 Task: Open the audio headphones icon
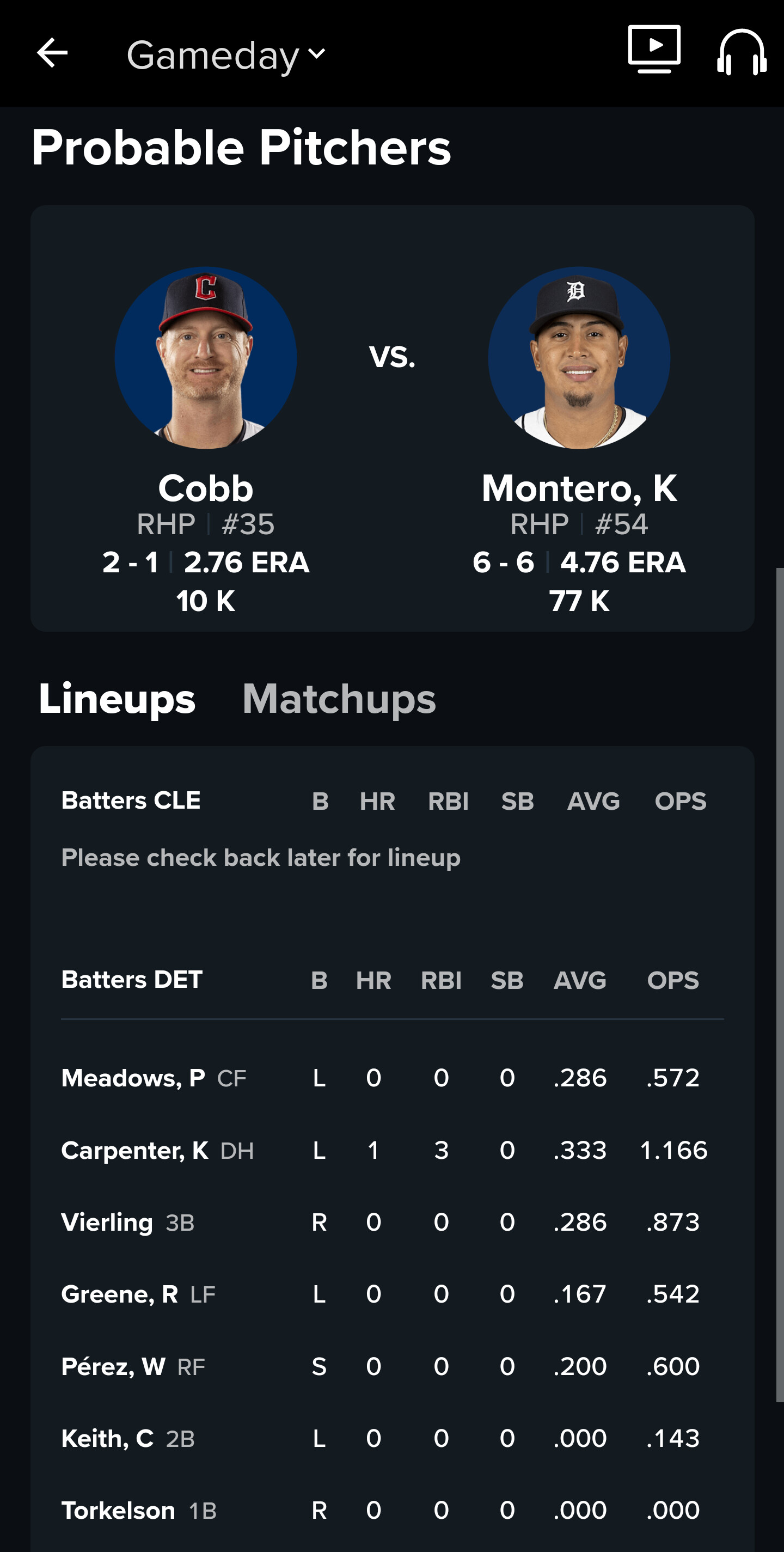[x=742, y=52]
